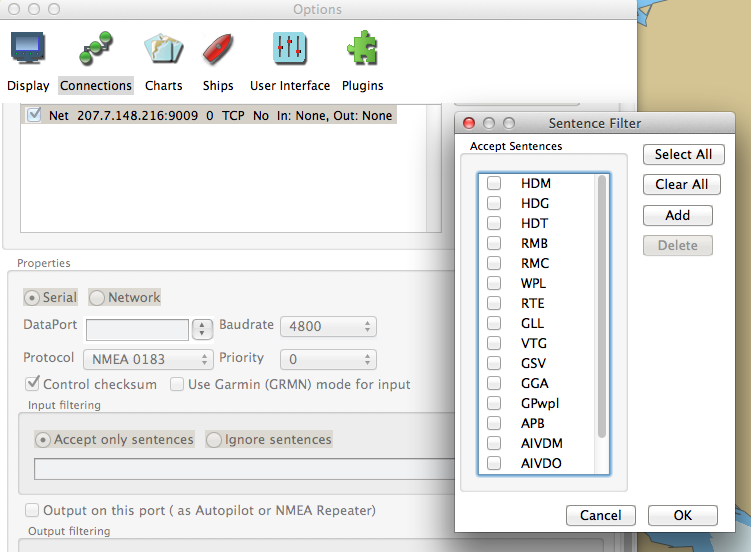Viewport: 751px width, 552px height.
Task: Open the Display settings icon
Action: point(28,48)
